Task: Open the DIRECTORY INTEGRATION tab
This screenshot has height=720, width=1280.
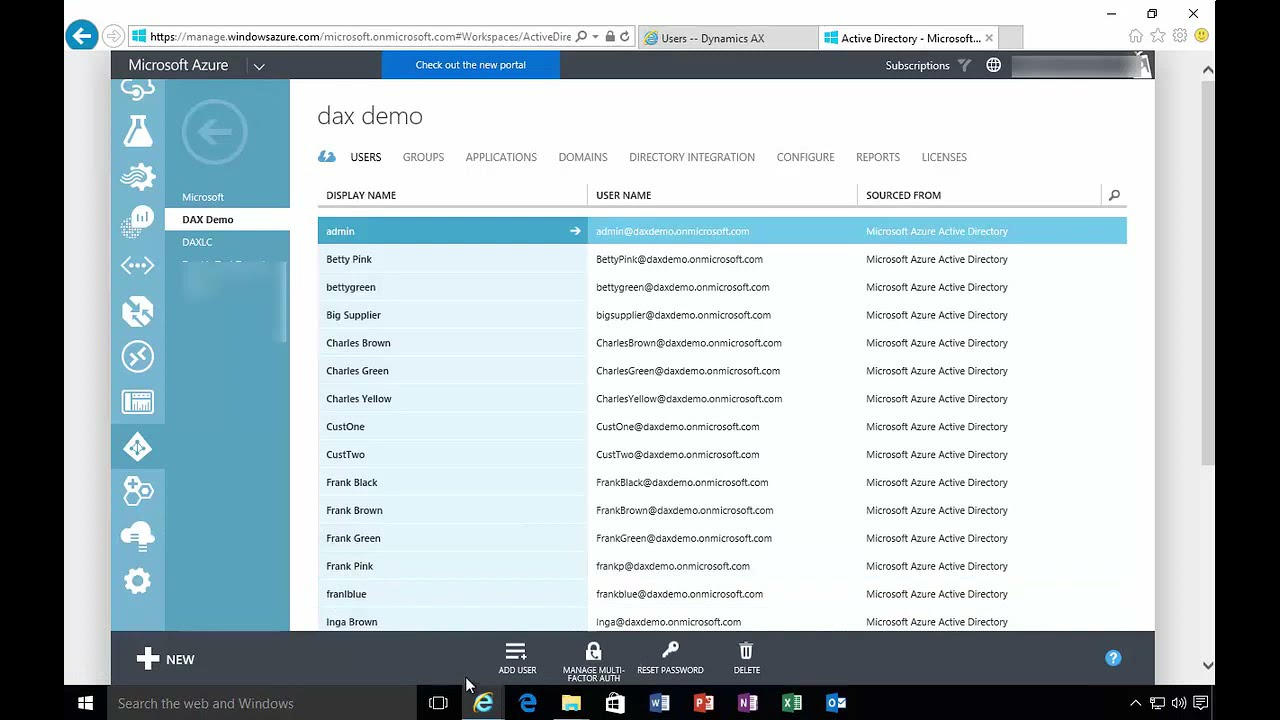Action: 692,157
